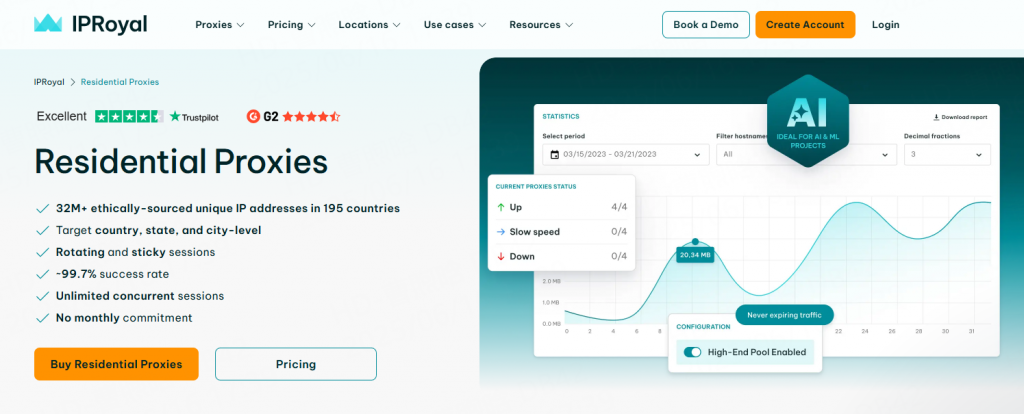Click Residential Proxies breadcrumb
The height and width of the screenshot is (414, 1024).
pos(120,82)
